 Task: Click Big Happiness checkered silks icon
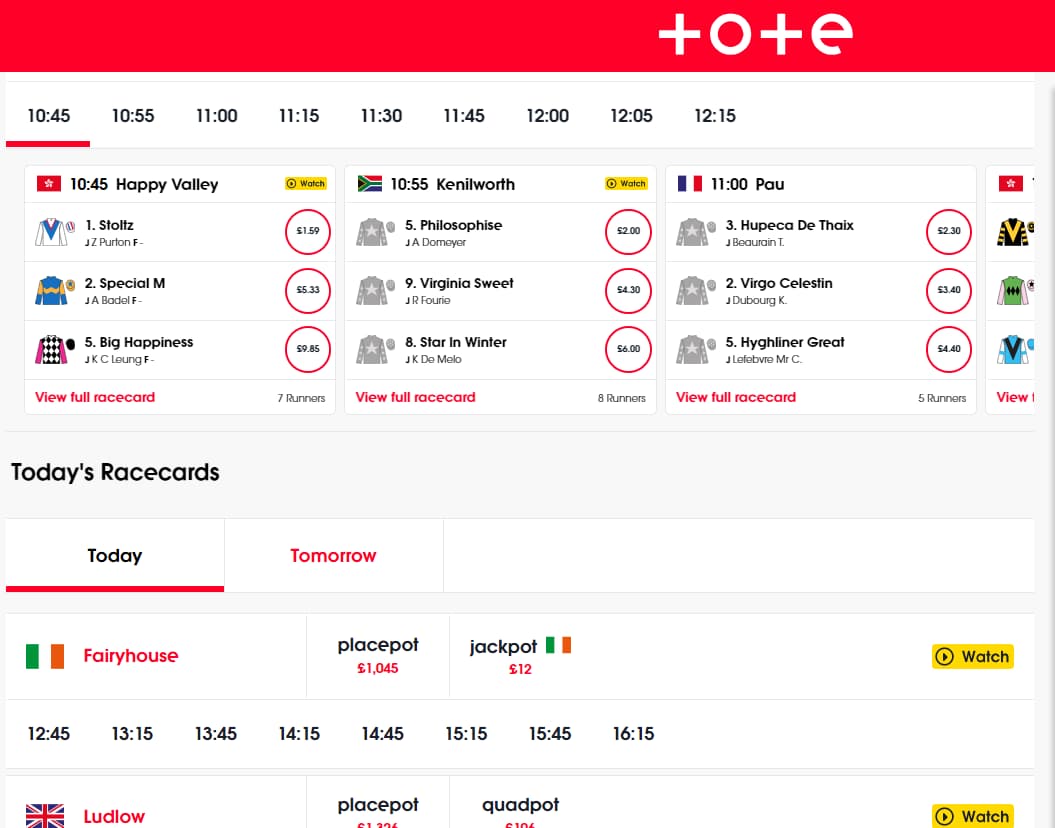click(52, 350)
